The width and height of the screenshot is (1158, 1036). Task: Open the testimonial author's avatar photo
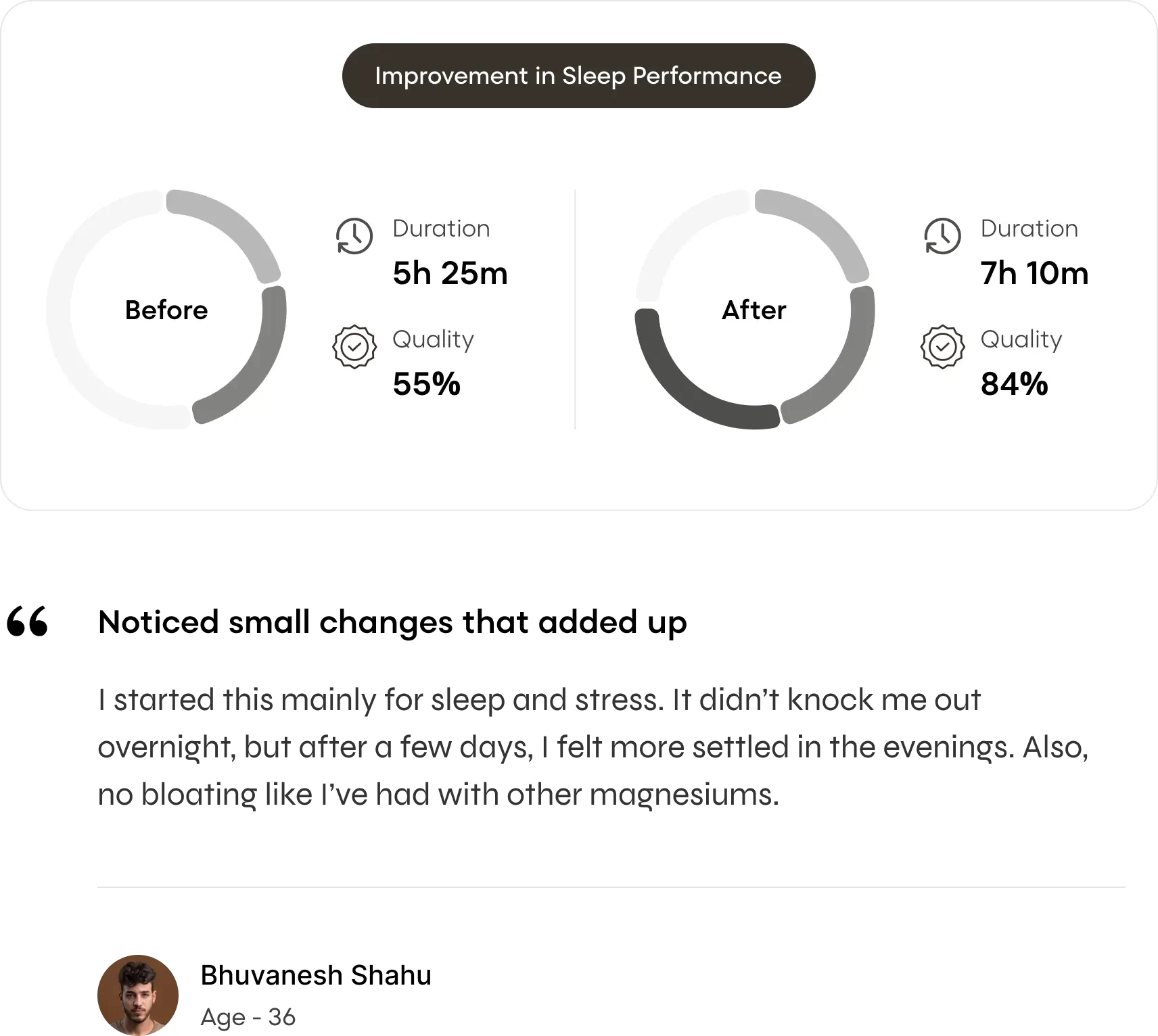point(138,993)
